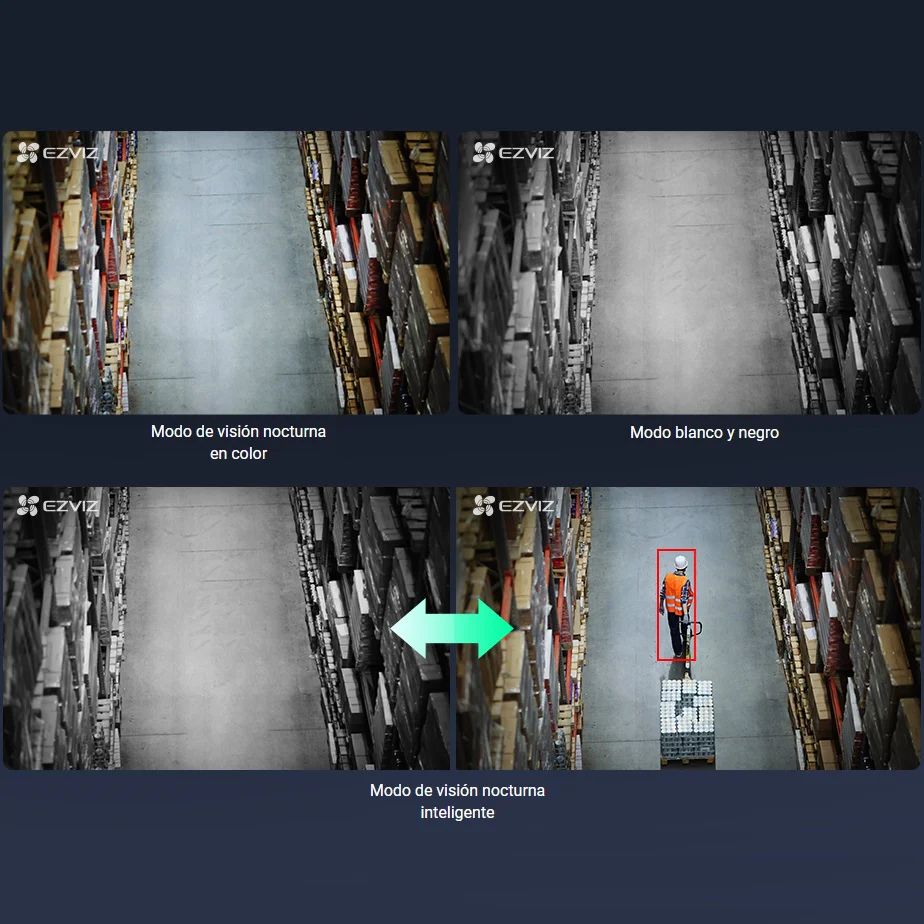Viewport: 924px width, 924px height.
Task: Open the color image with worker in orange vest
Action: (x=688, y=628)
